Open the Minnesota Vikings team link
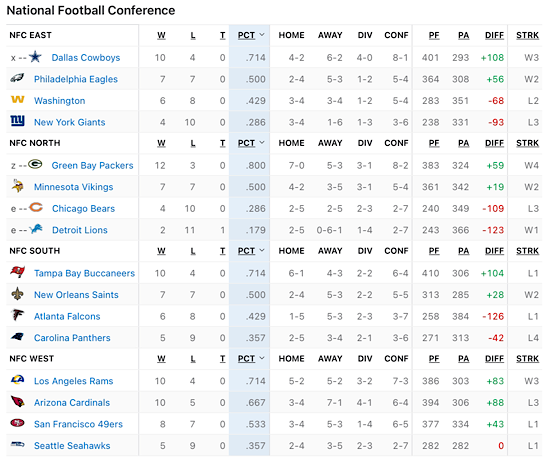This screenshot has height=460, width=550. pos(74,187)
